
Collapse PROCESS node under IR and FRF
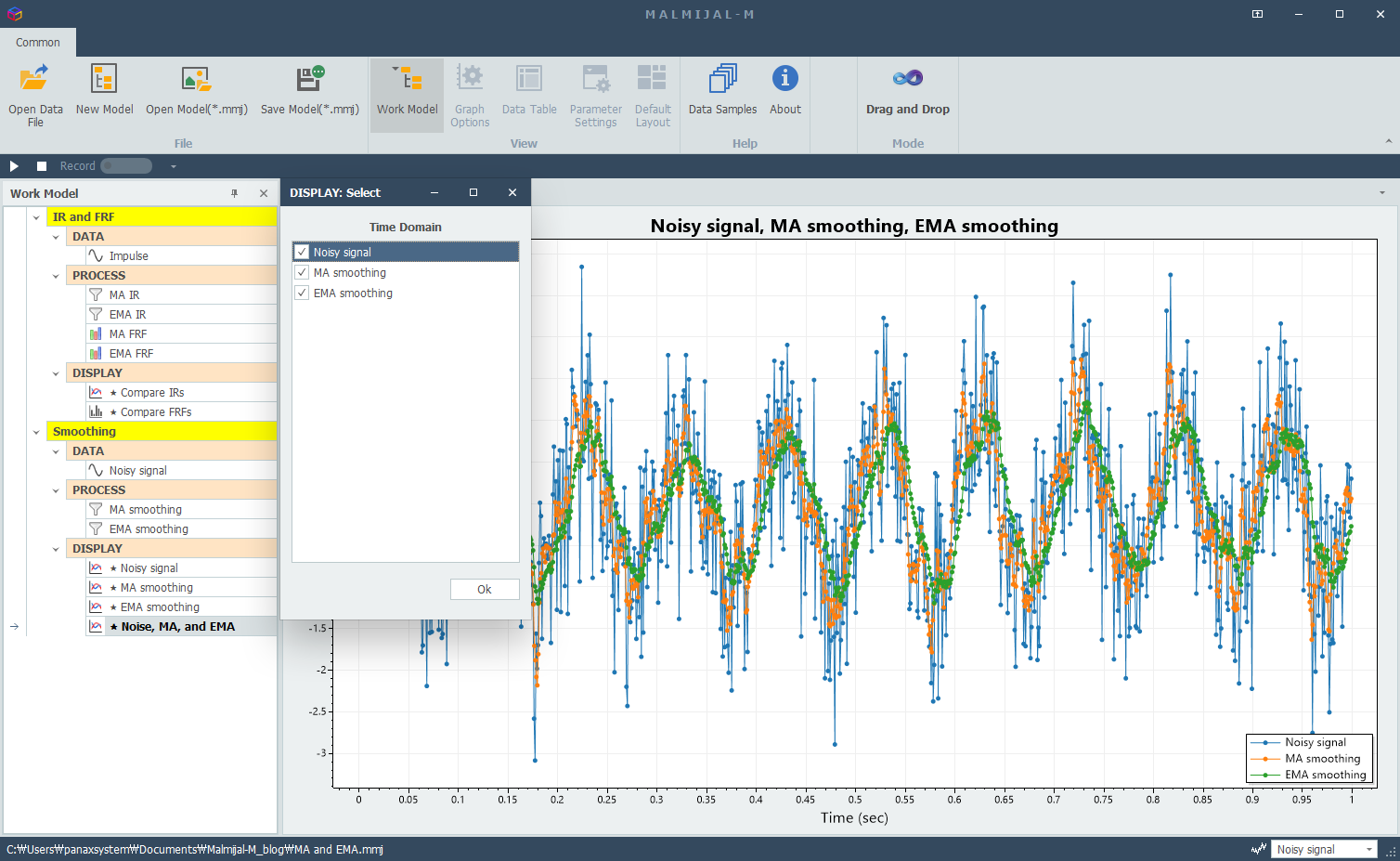click(x=56, y=276)
